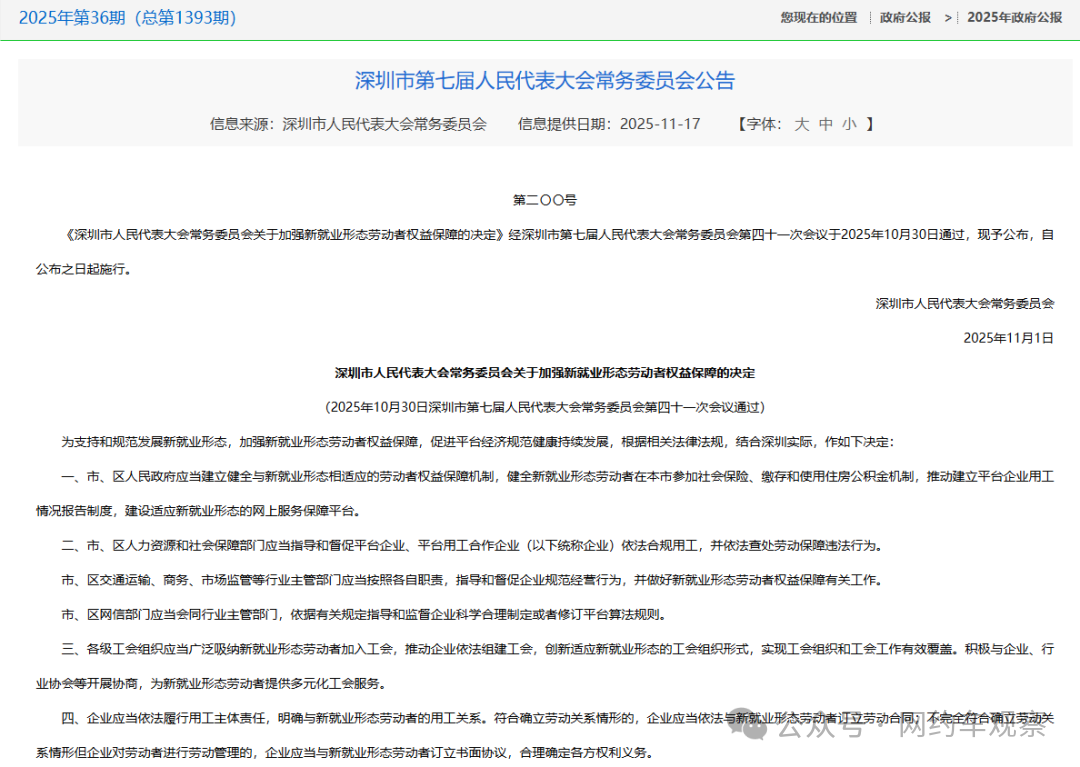Image resolution: width=1080 pixels, height=767 pixels.
Task: Click the paragraph starting 市、区网信部门应当会同
Action: pos(364,615)
